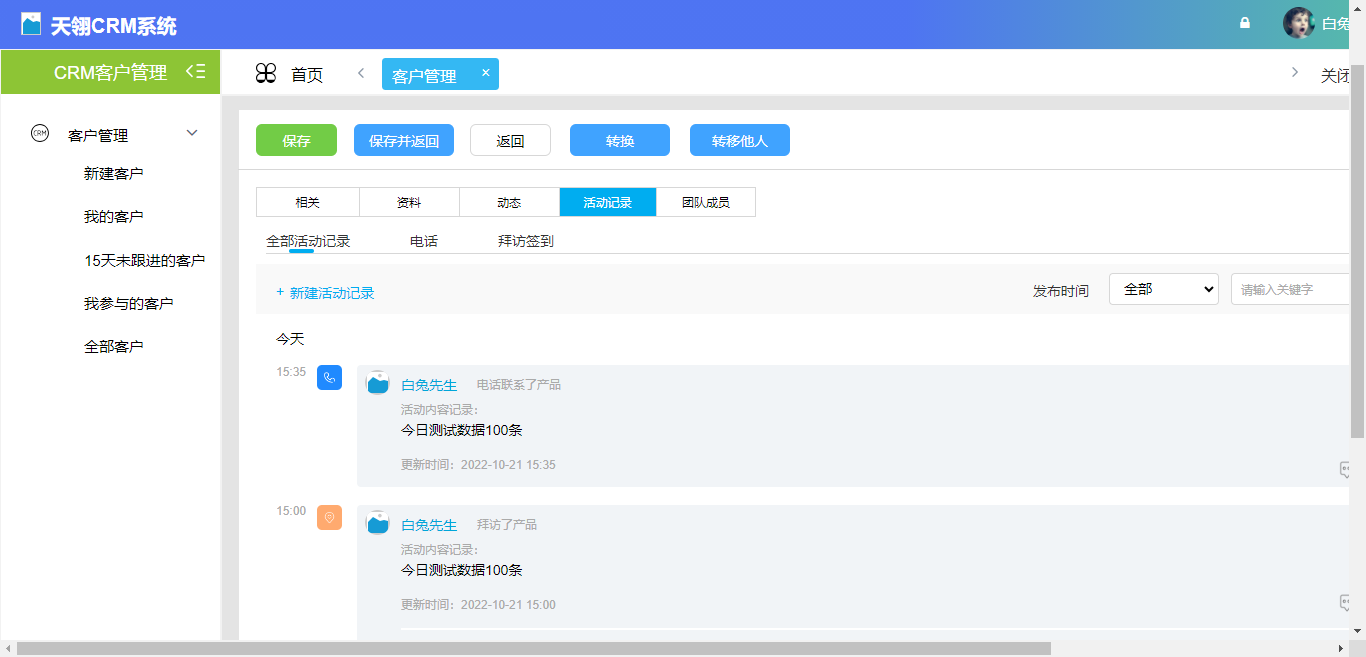Click the 保存并返回 button
This screenshot has height=657, width=1366.
pos(403,140)
